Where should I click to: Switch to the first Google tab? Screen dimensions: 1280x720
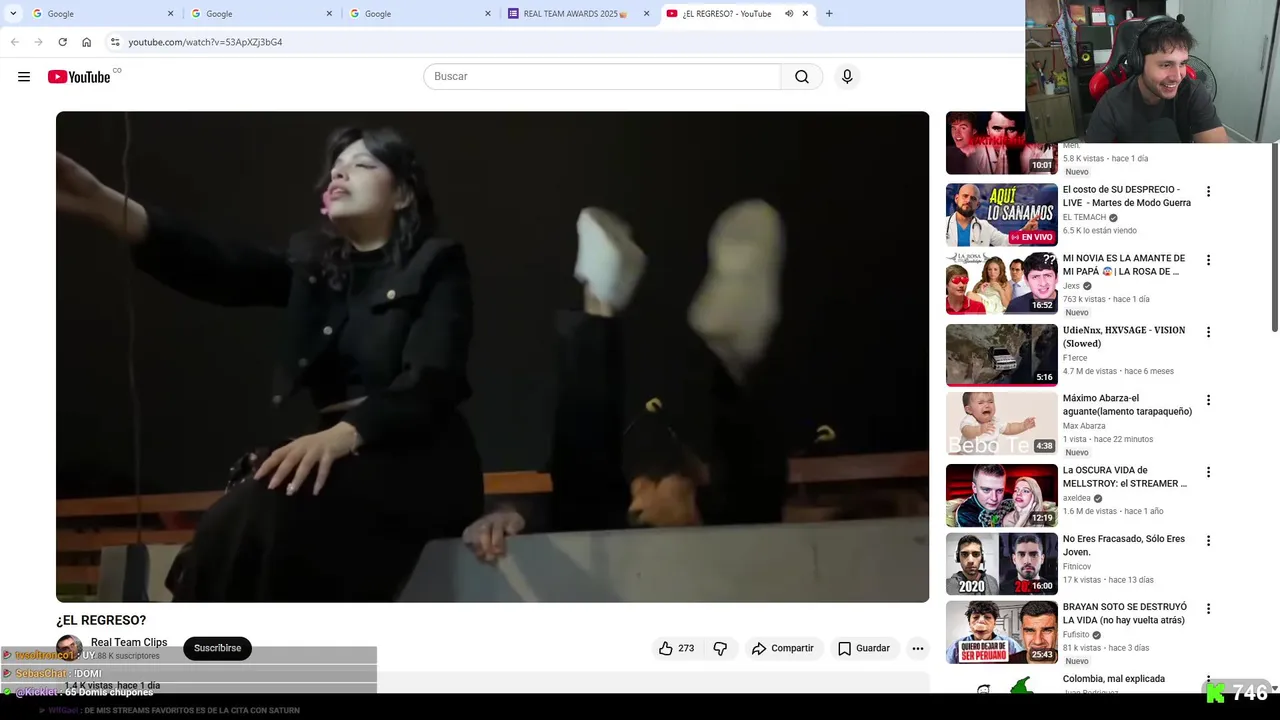[x=103, y=14]
